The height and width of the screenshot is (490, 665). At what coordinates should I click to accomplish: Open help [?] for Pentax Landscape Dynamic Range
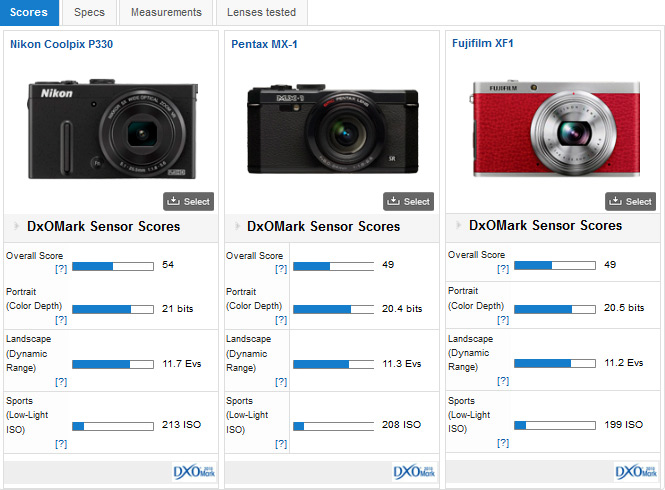click(x=281, y=382)
